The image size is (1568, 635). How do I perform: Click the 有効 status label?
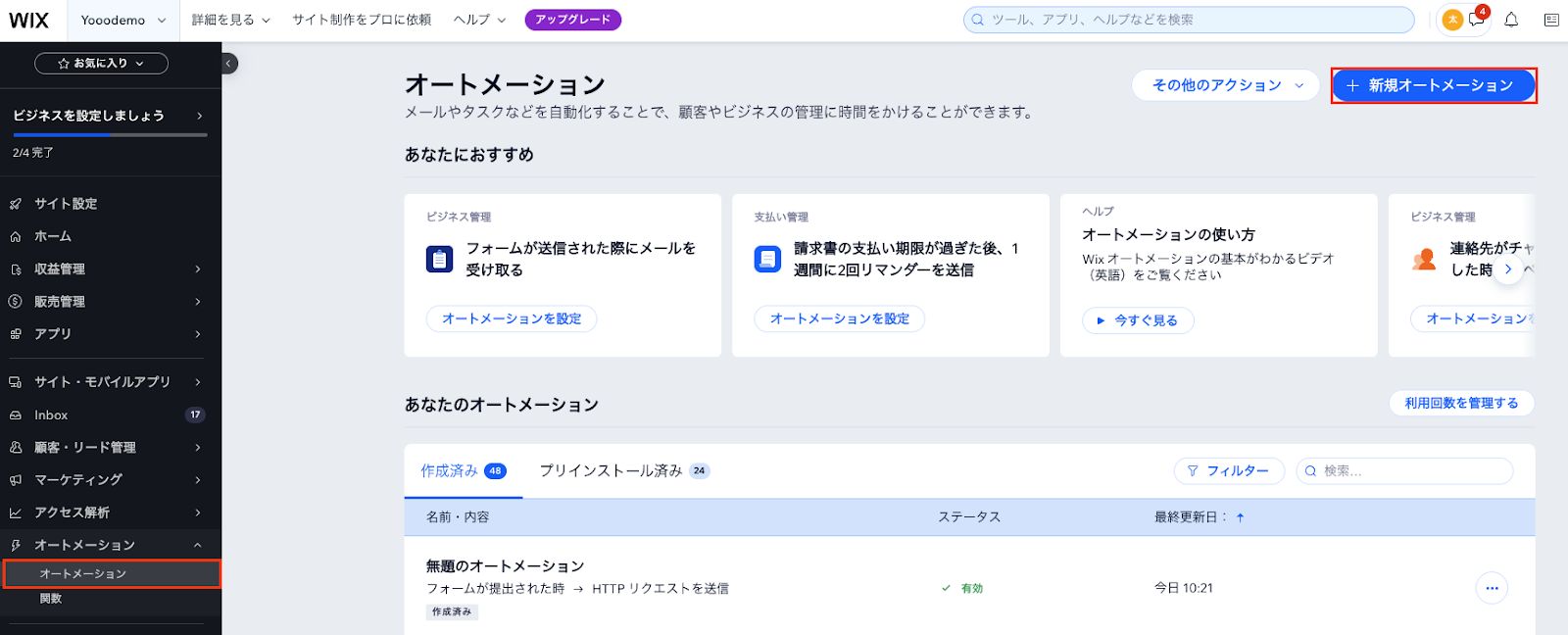pos(971,589)
